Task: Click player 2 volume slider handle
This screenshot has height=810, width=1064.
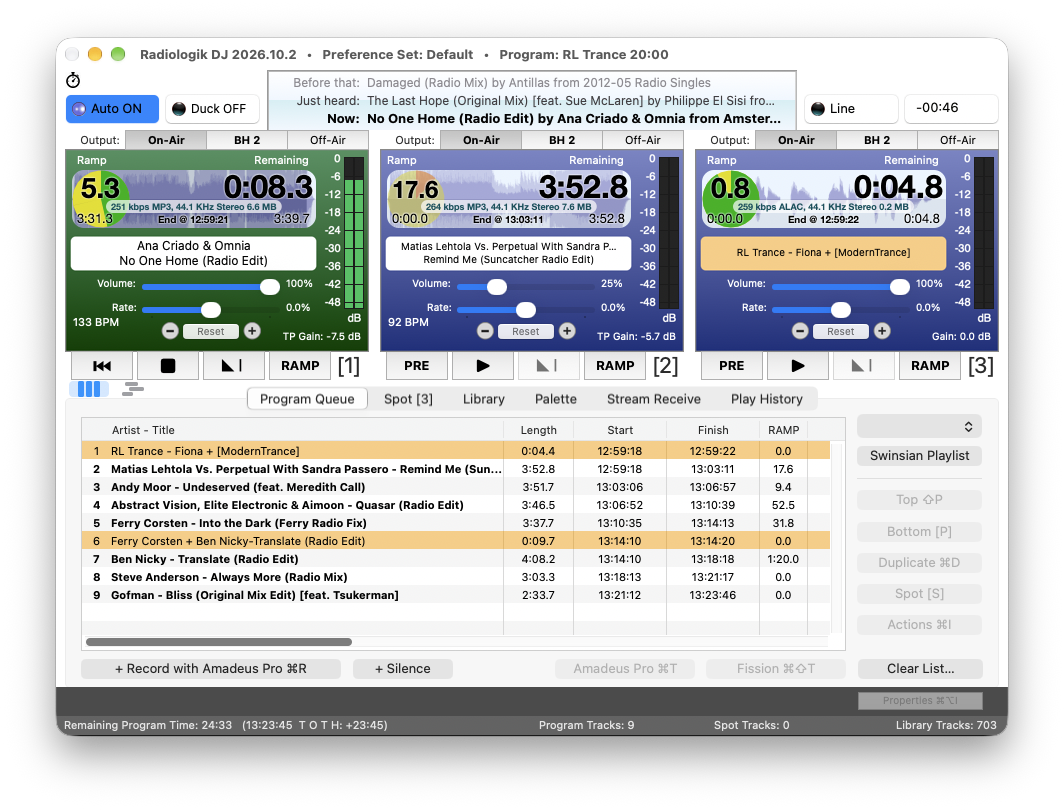Action: (x=497, y=286)
